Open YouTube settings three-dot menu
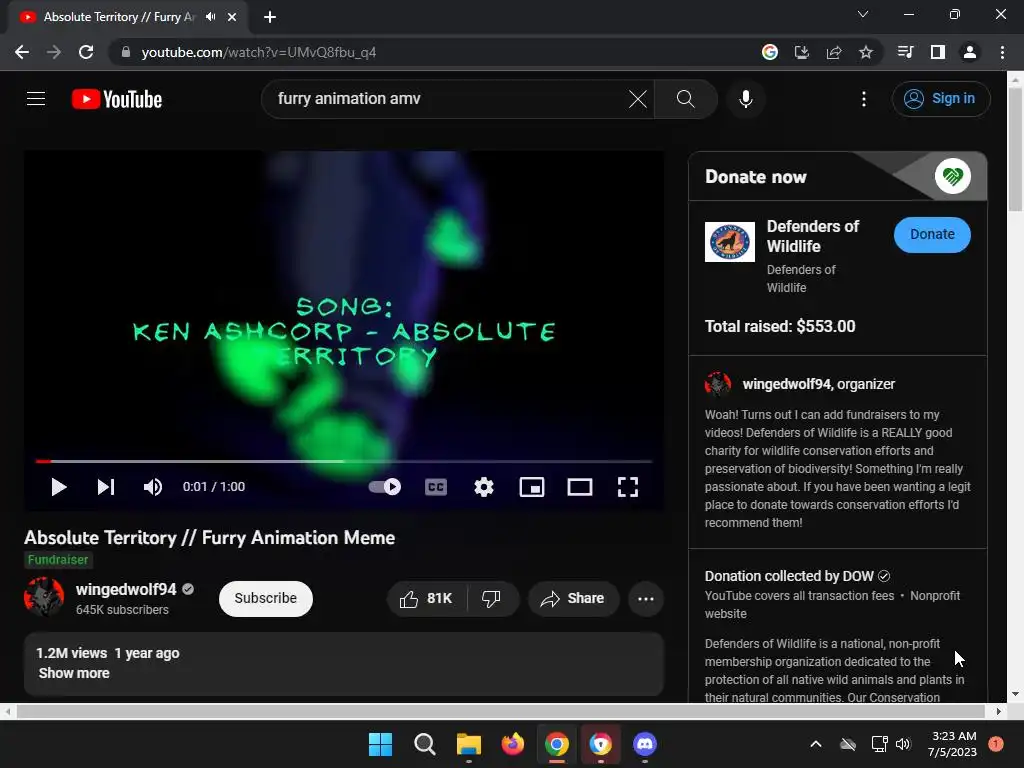The height and width of the screenshot is (768, 1024). click(863, 99)
